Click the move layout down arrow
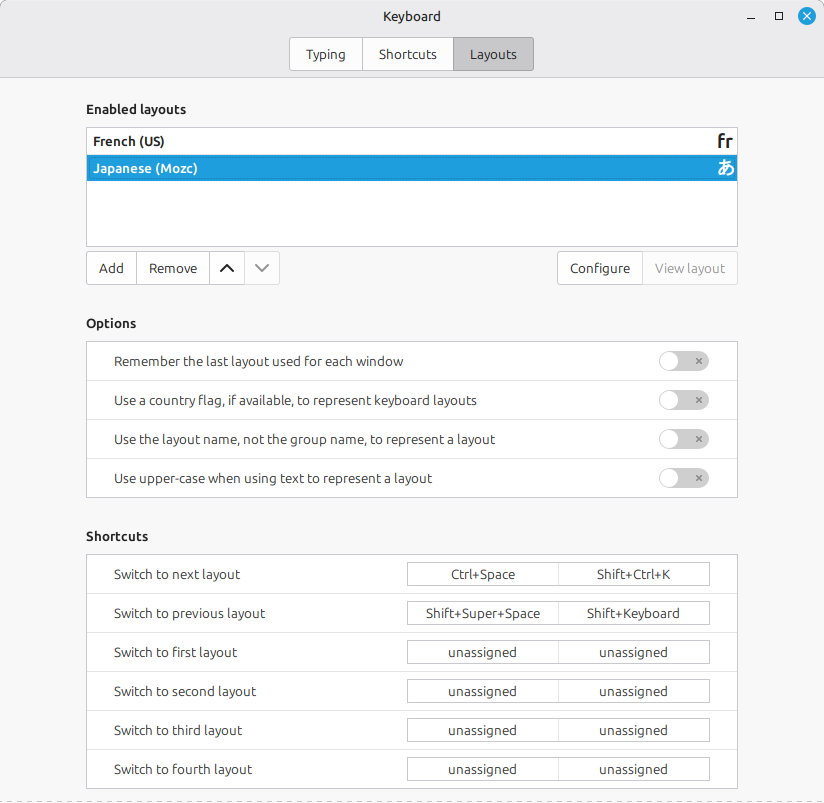The image size is (824, 803). click(262, 268)
